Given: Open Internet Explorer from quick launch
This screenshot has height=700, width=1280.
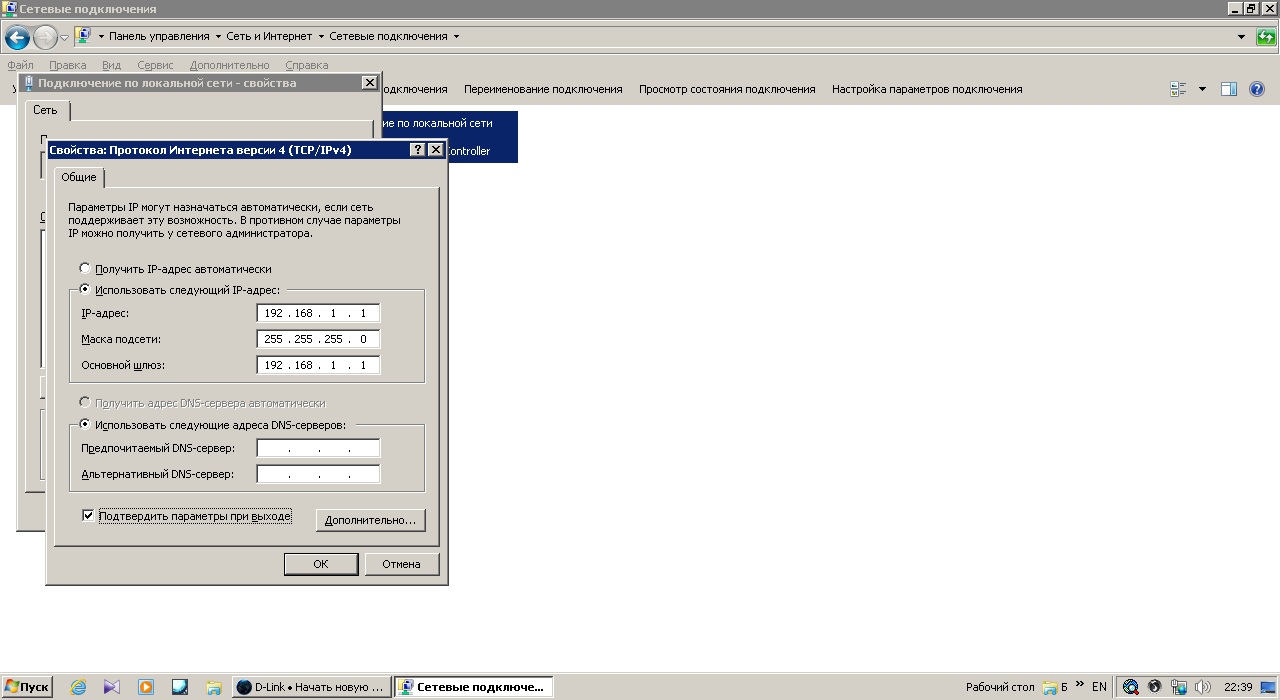Looking at the screenshot, I should click(x=78, y=687).
